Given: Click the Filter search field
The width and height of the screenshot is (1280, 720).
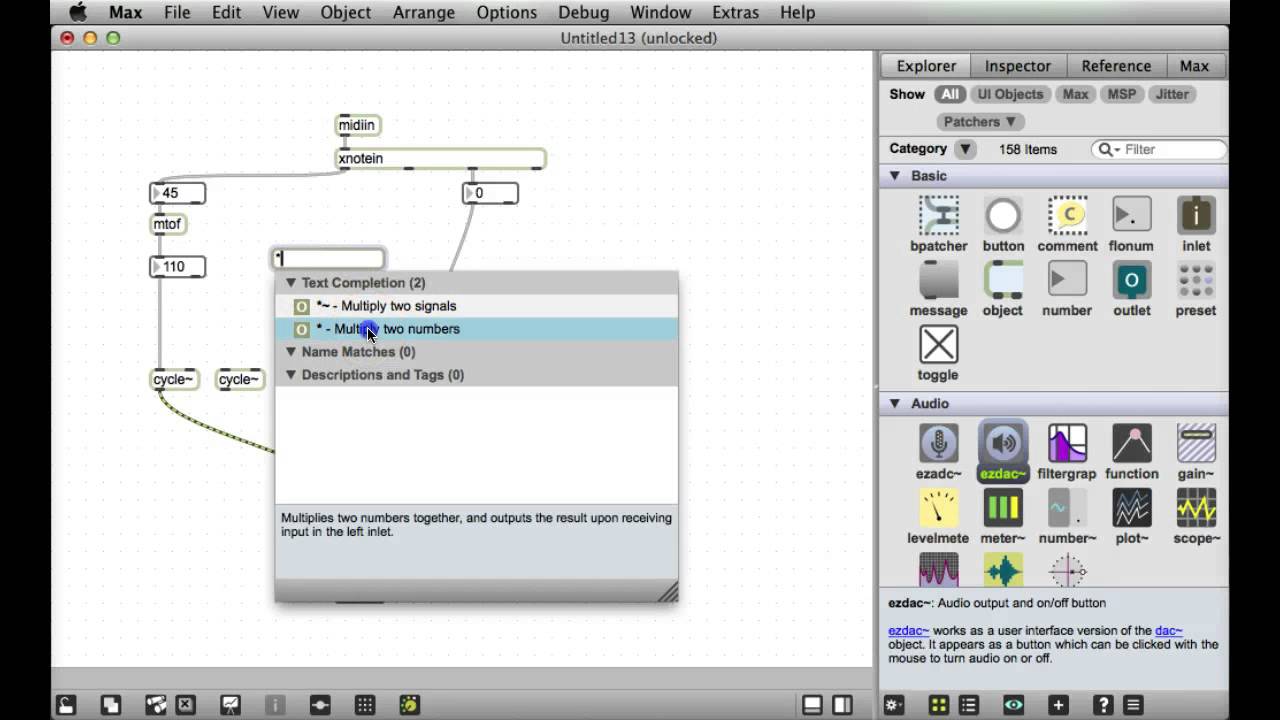Looking at the screenshot, I should [1159, 149].
